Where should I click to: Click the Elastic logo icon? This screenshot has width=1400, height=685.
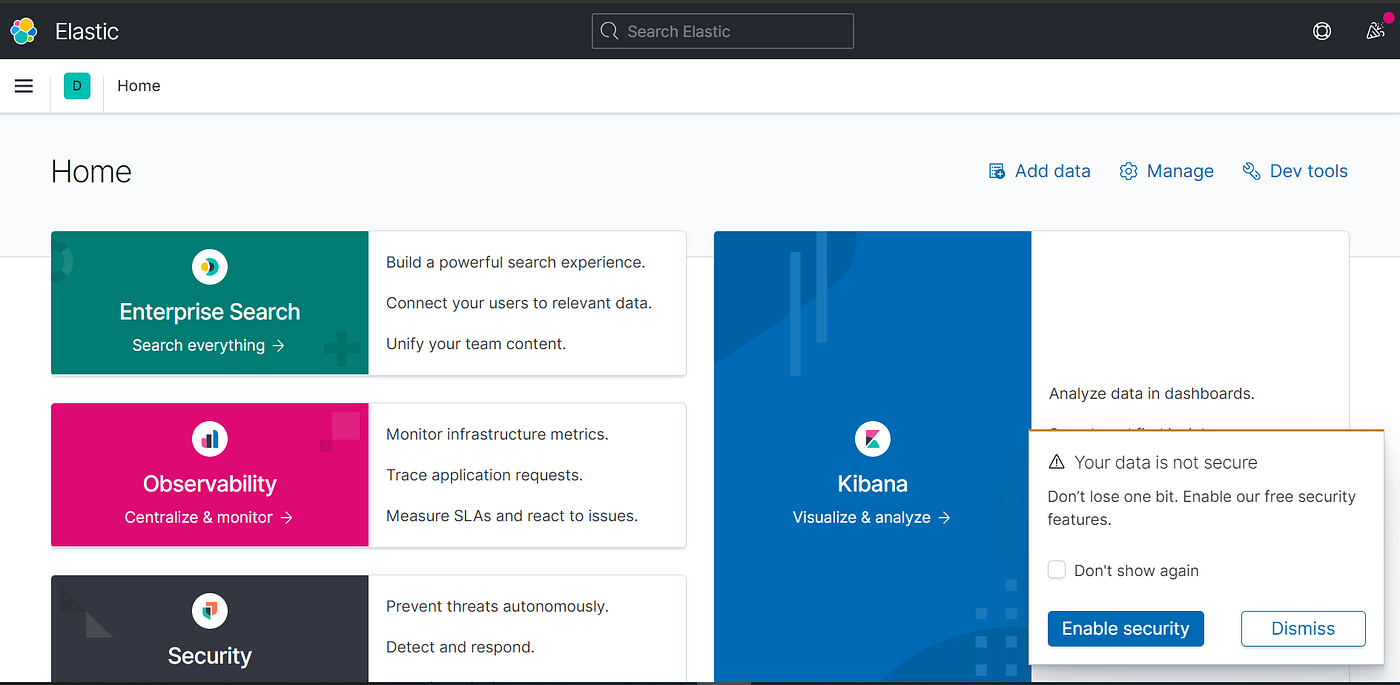click(x=24, y=31)
